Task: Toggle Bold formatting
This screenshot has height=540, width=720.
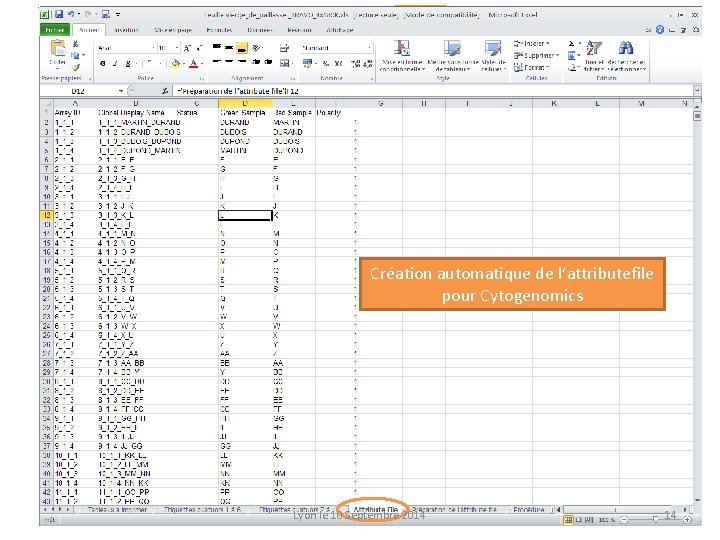Action: (103, 63)
